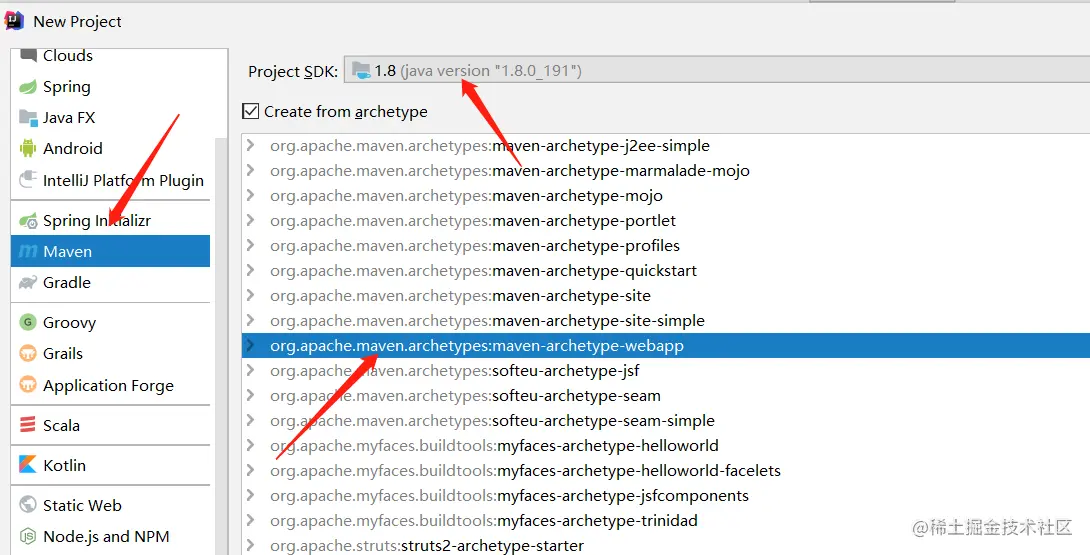Click the Static Web globe icon
Screen dimensions: 1090x555
[x=28, y=504]
